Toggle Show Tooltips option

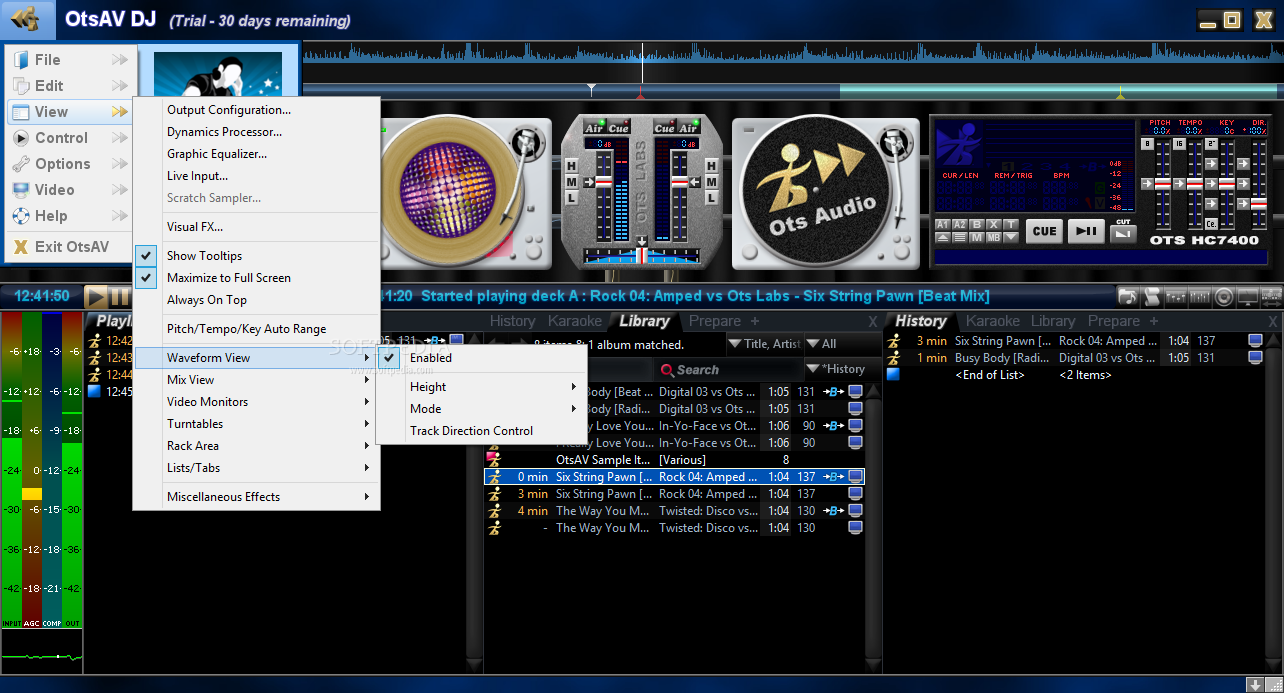204,256
